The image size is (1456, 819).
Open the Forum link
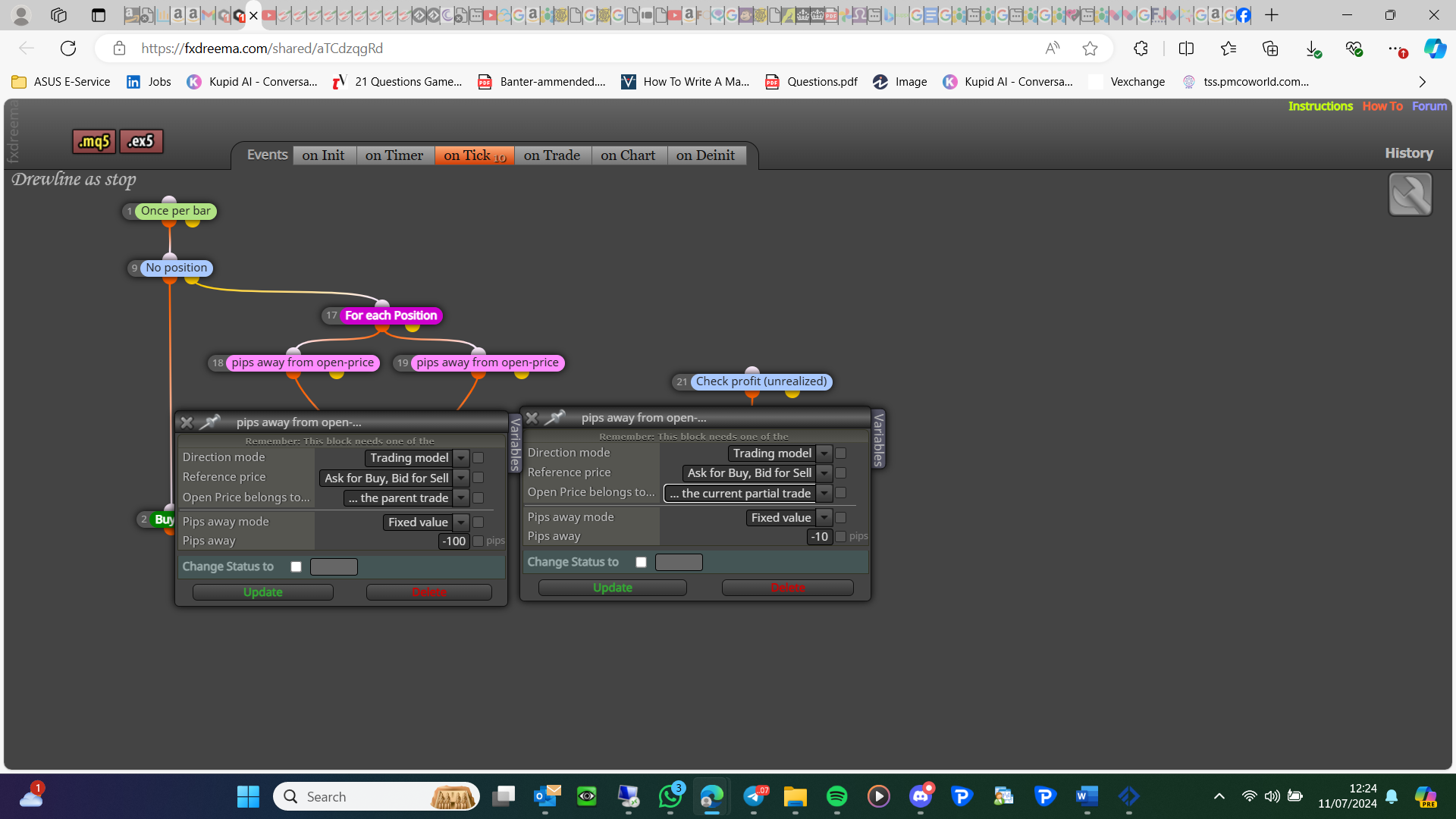(1429, 106)
